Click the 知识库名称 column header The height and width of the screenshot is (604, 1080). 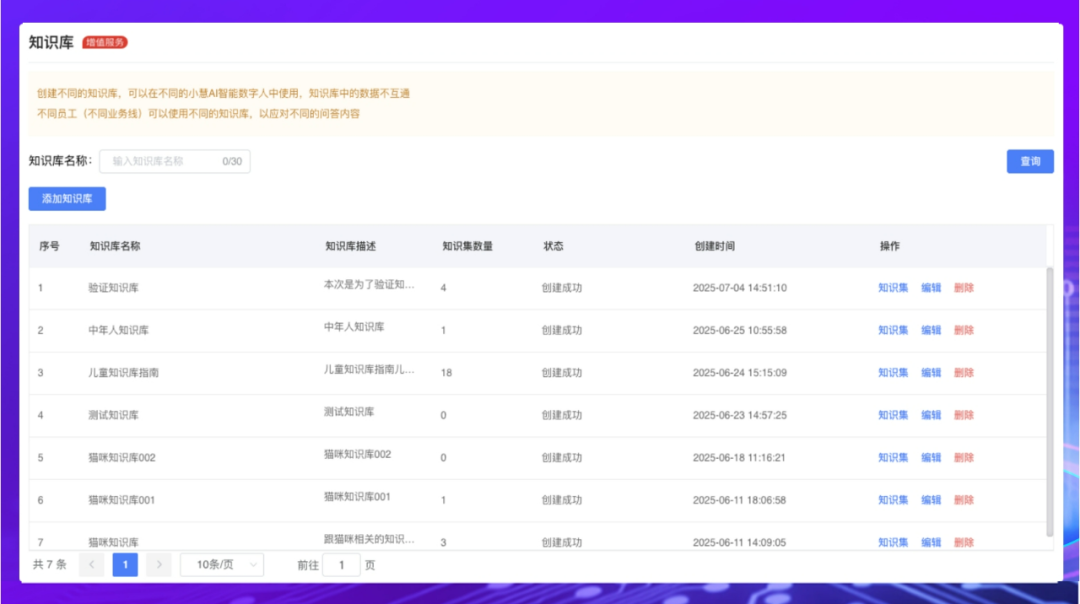coord(115,246)
